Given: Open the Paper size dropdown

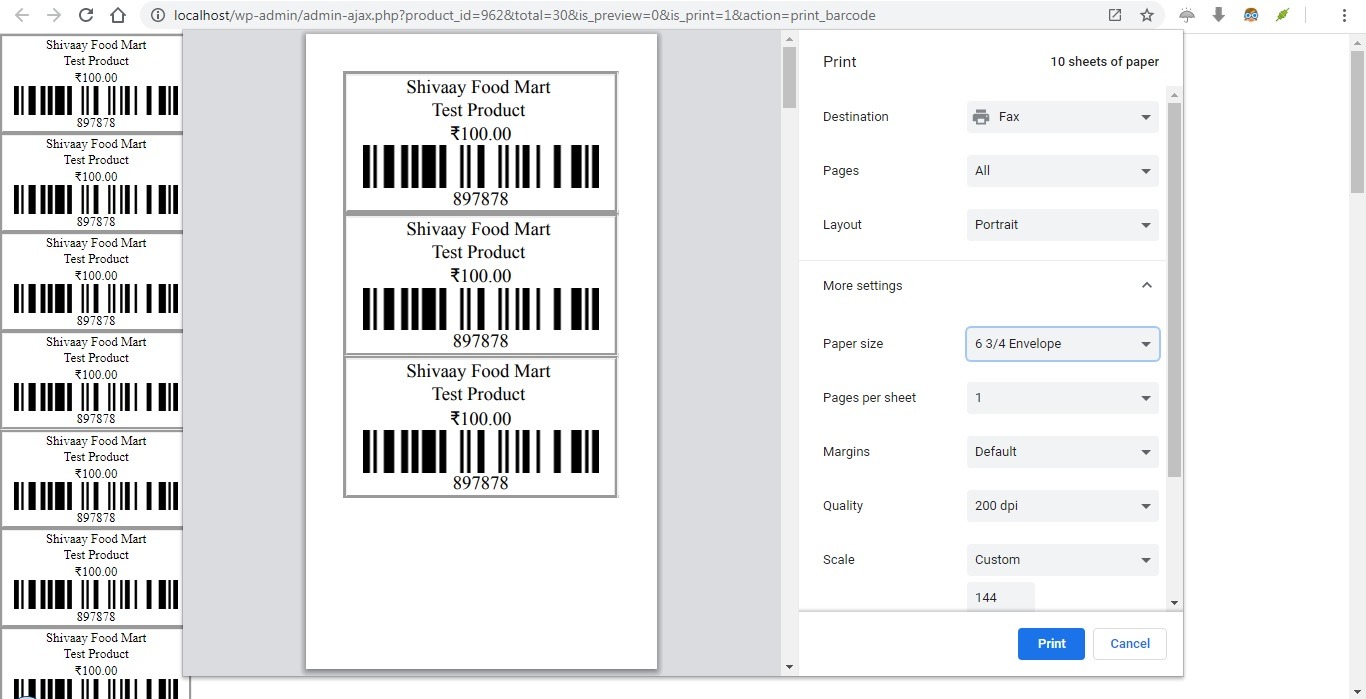Looking at the screenshot, I should tap(1062, 344).
